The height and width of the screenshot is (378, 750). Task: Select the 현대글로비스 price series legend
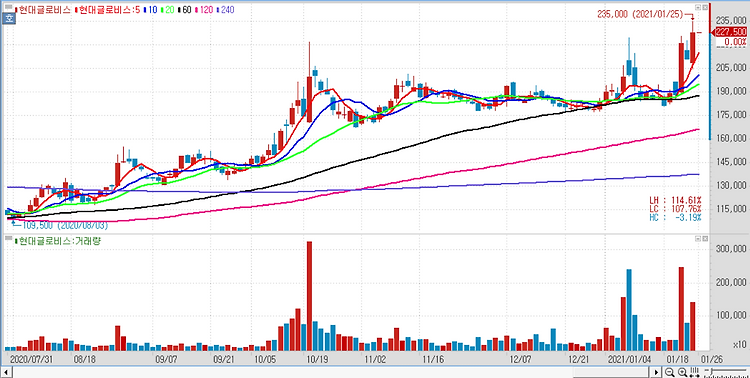(x=44, y=10)
